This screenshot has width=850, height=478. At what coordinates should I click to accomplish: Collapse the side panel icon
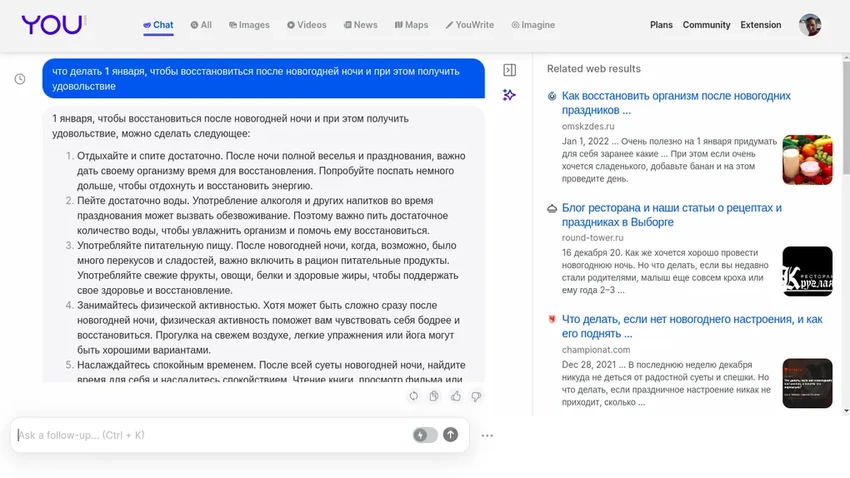(510, 70)
